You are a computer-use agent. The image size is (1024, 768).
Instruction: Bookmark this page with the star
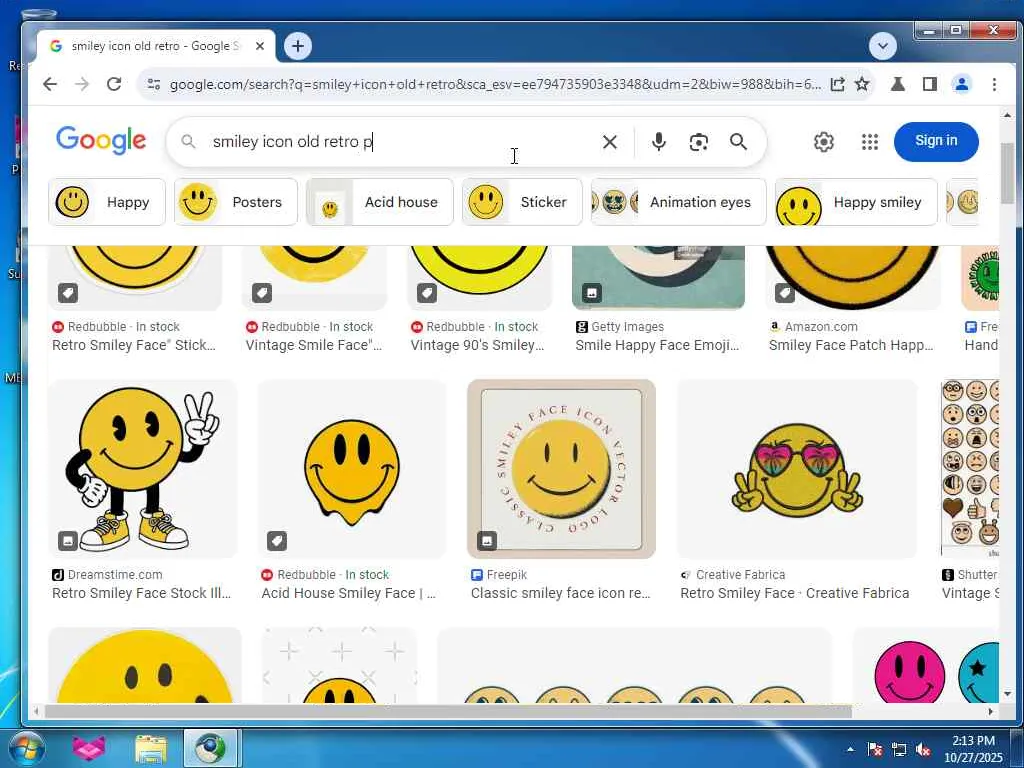point(862,84)
